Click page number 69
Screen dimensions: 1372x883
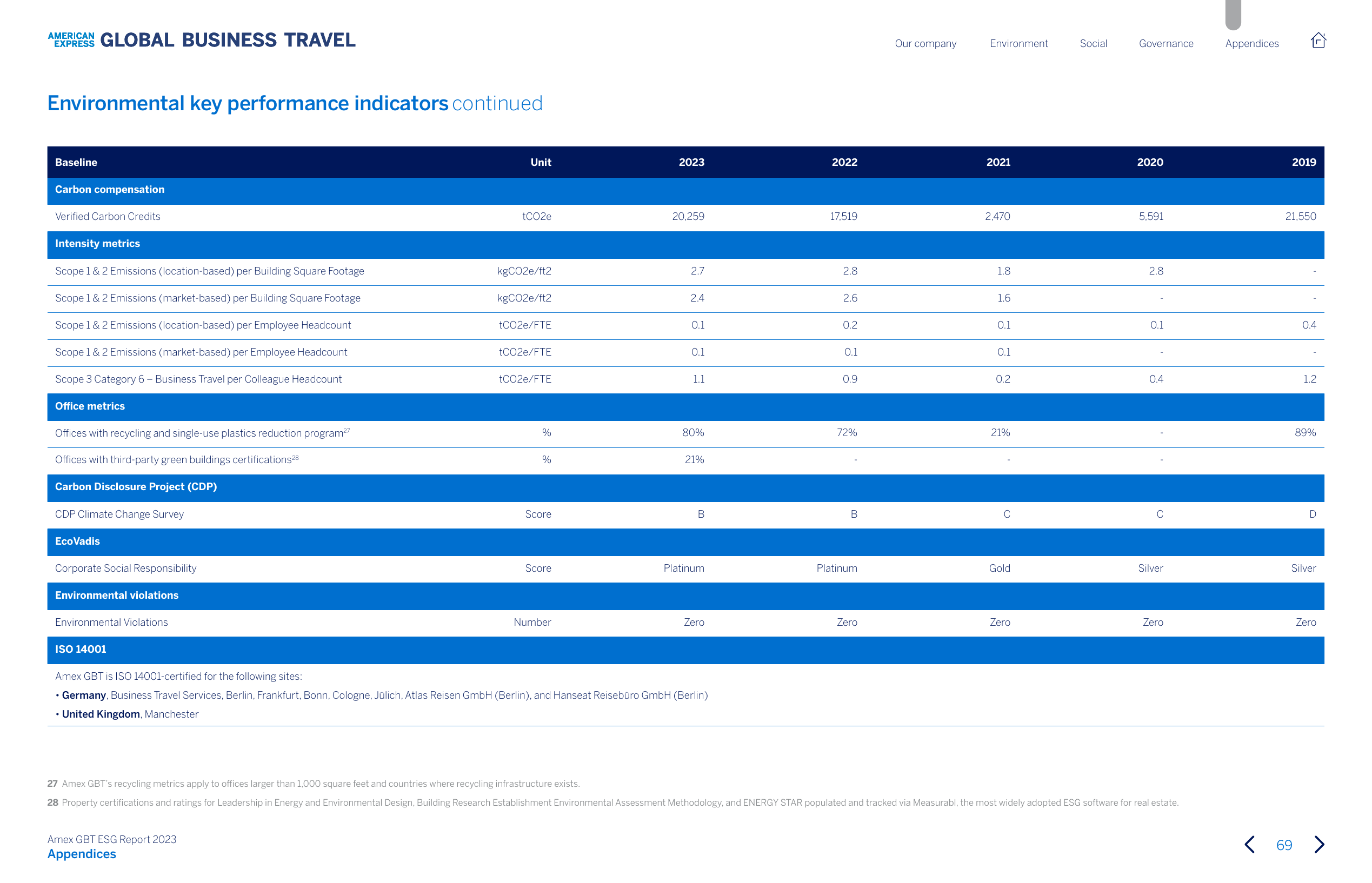pyautogui.click(x=1284, y=845)
